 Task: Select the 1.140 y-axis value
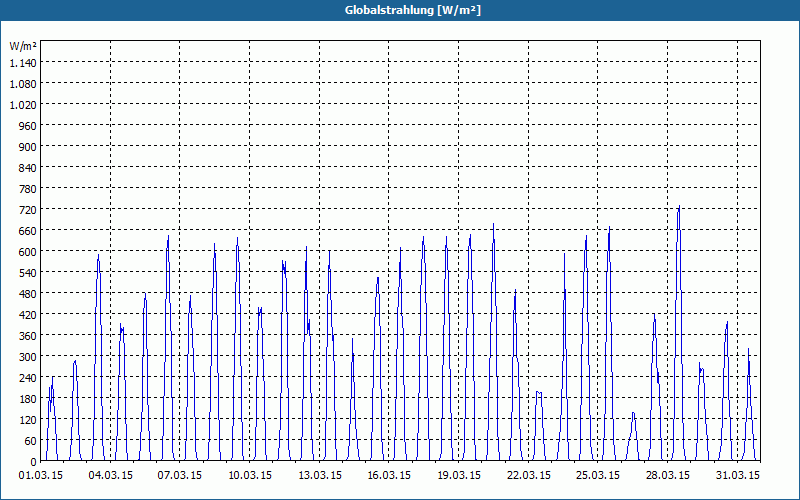23,62
